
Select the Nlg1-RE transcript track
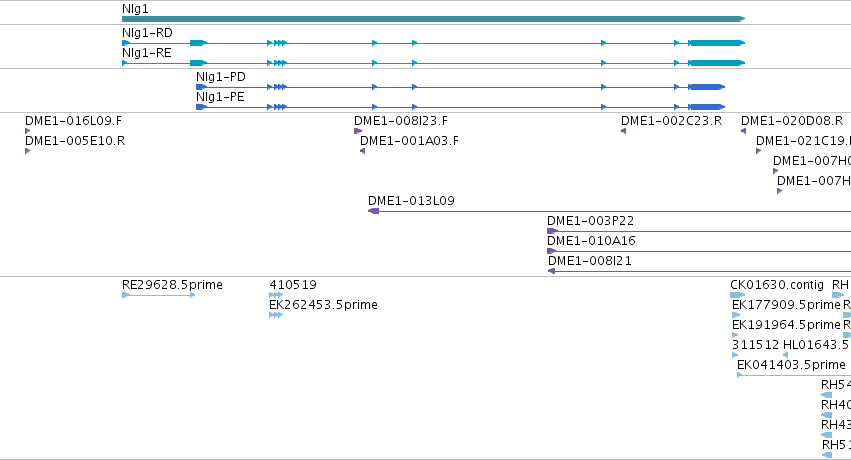[434, 63]
